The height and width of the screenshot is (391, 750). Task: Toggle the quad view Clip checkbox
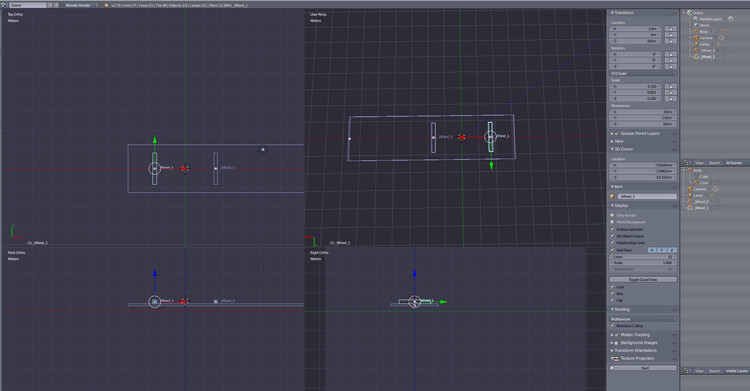(612, 300)
